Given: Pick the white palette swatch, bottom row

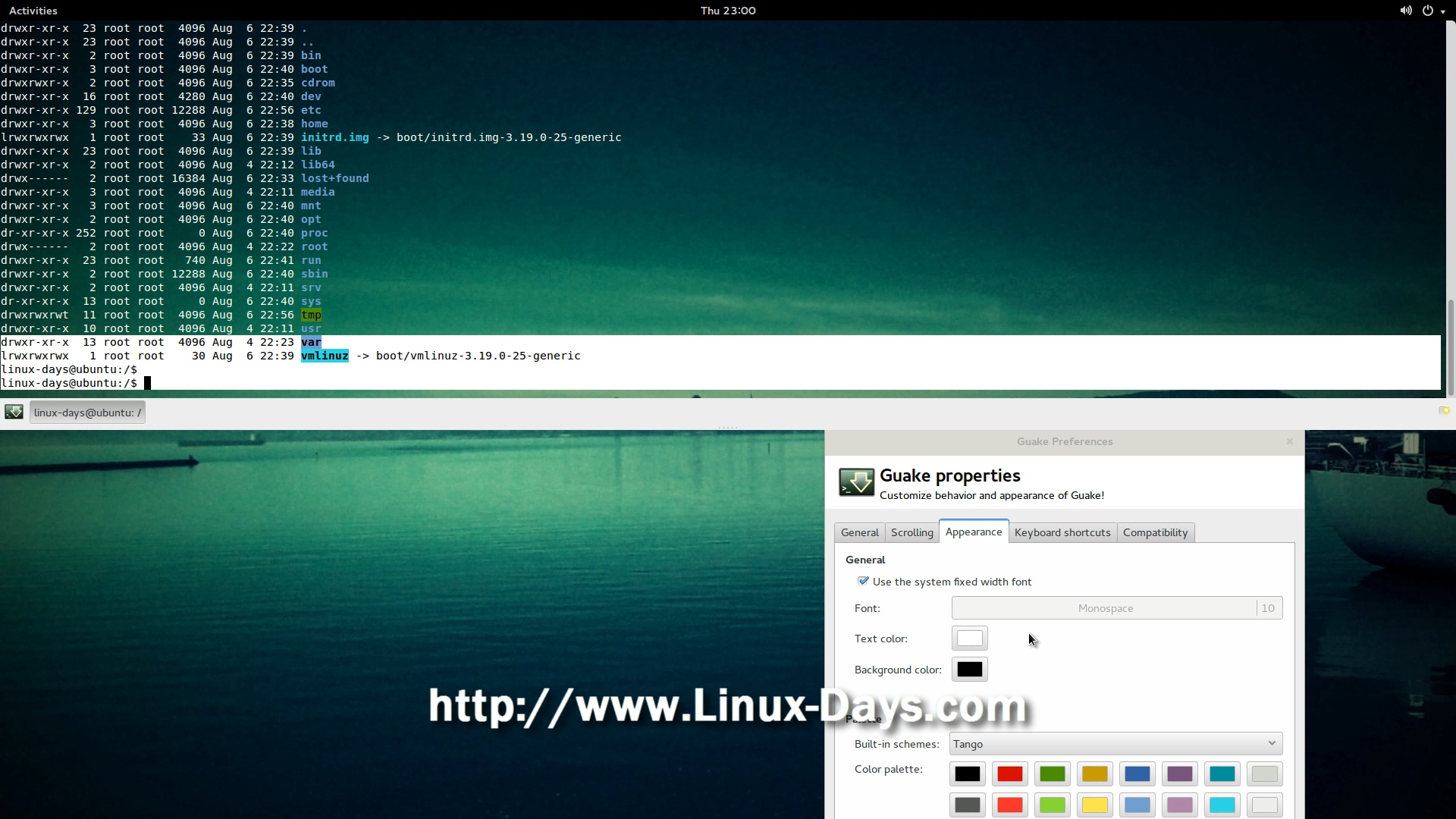Looking at the screenshot, I should [x=1264, y=805].
